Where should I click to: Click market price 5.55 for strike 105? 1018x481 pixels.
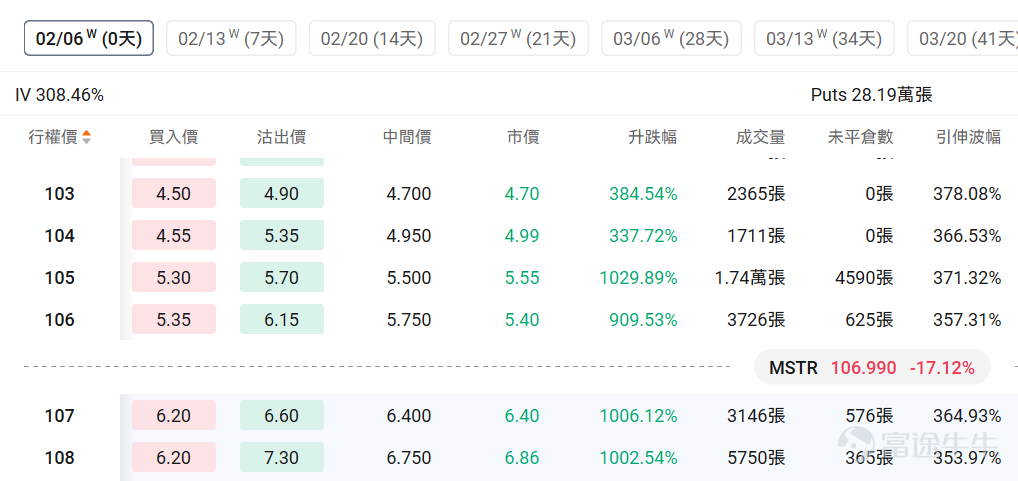point(523,278)
